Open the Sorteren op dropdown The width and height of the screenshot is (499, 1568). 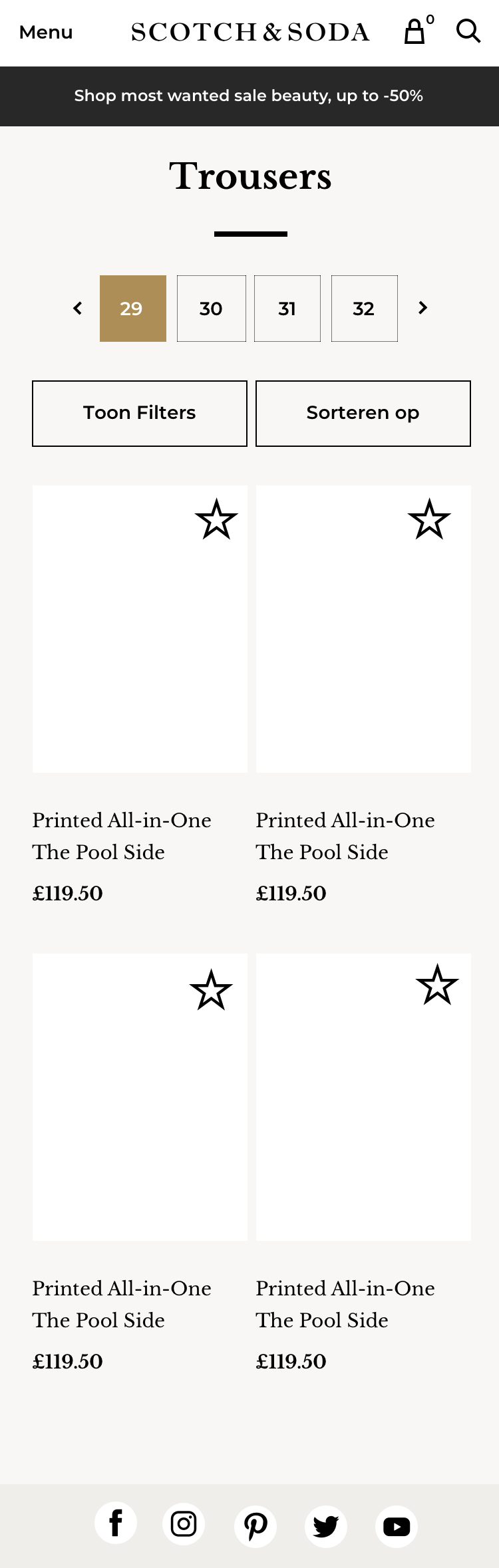point(363,413)
